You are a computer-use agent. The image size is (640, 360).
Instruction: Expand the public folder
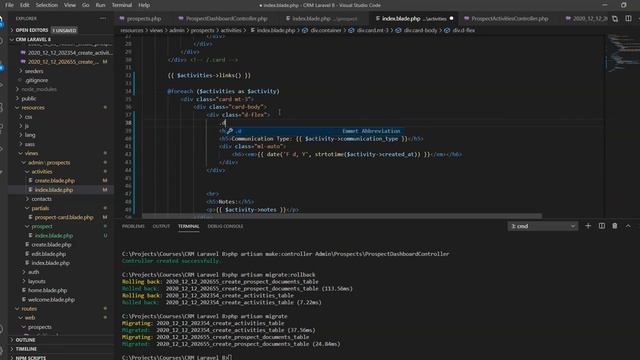click(x=29, y=98)
